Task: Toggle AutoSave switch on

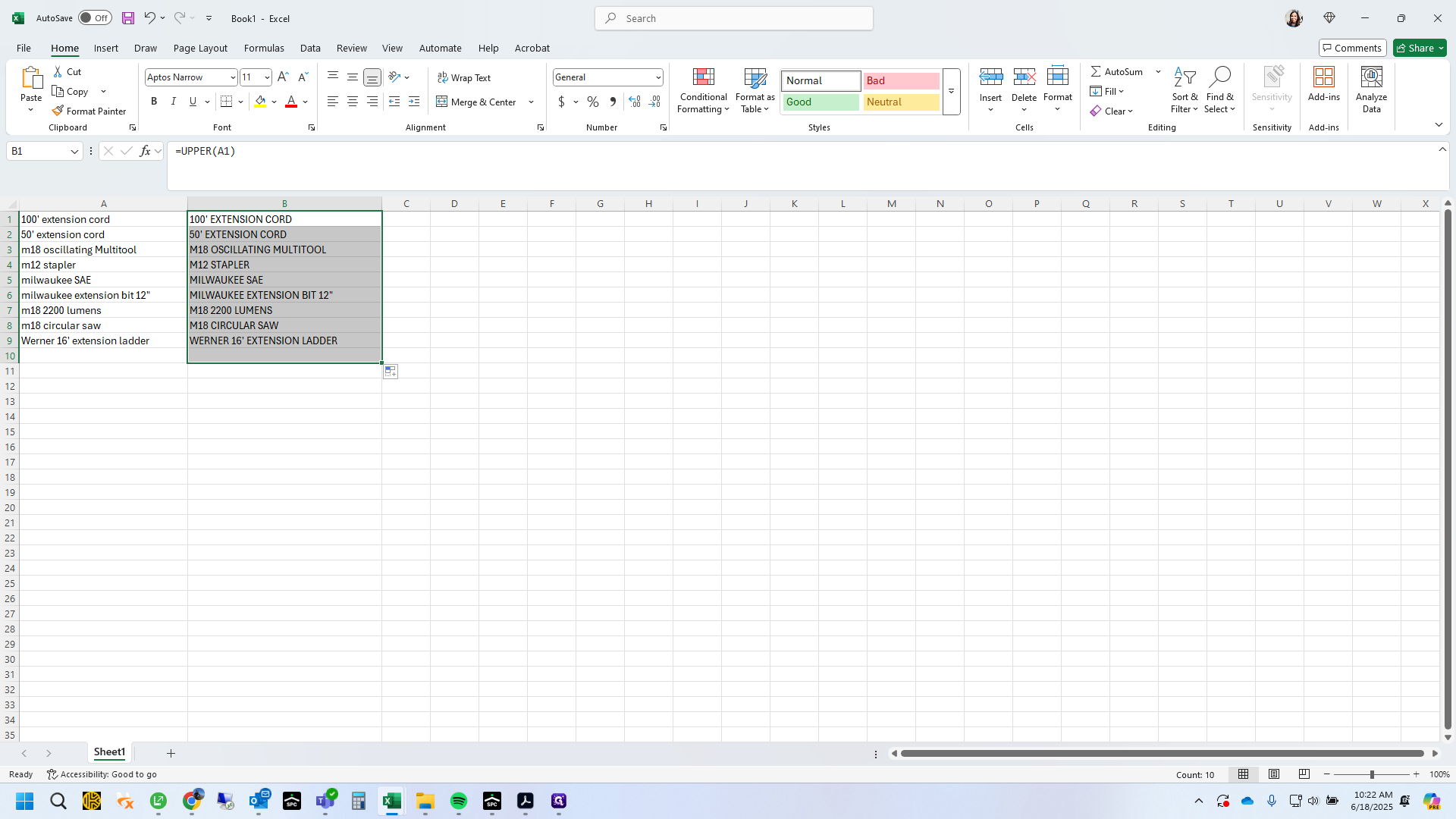Action: [95, 18]
